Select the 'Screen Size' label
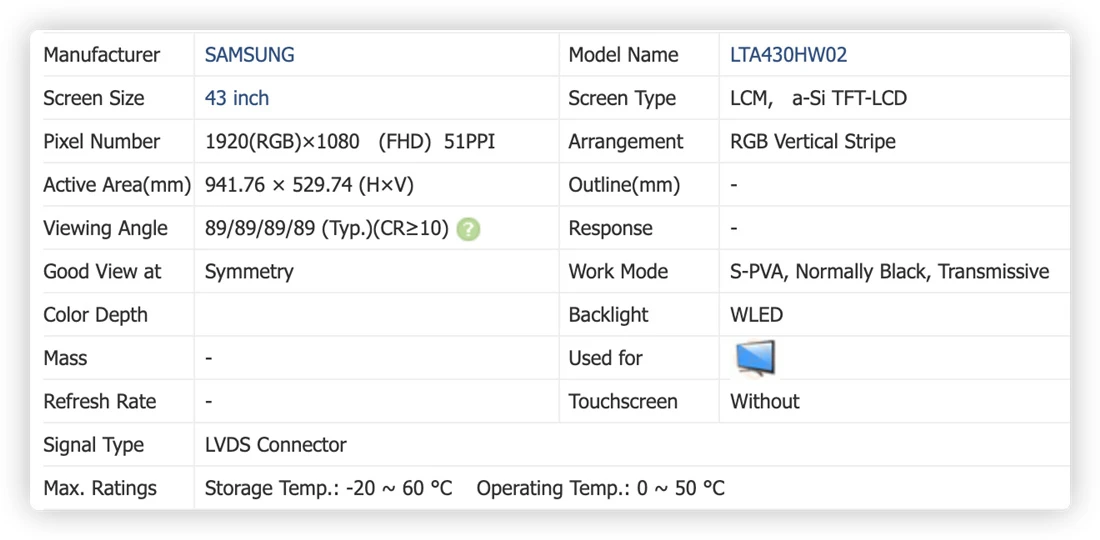This screenshot has height=540, width=1100. [94, 98]
